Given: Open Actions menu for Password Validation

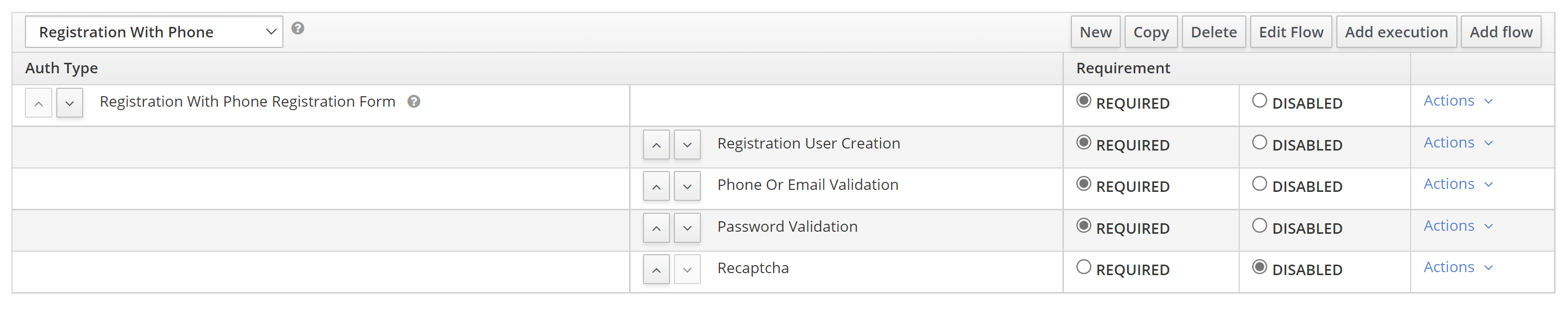Looking at the screenshot, I should [x=1457, y=225].
